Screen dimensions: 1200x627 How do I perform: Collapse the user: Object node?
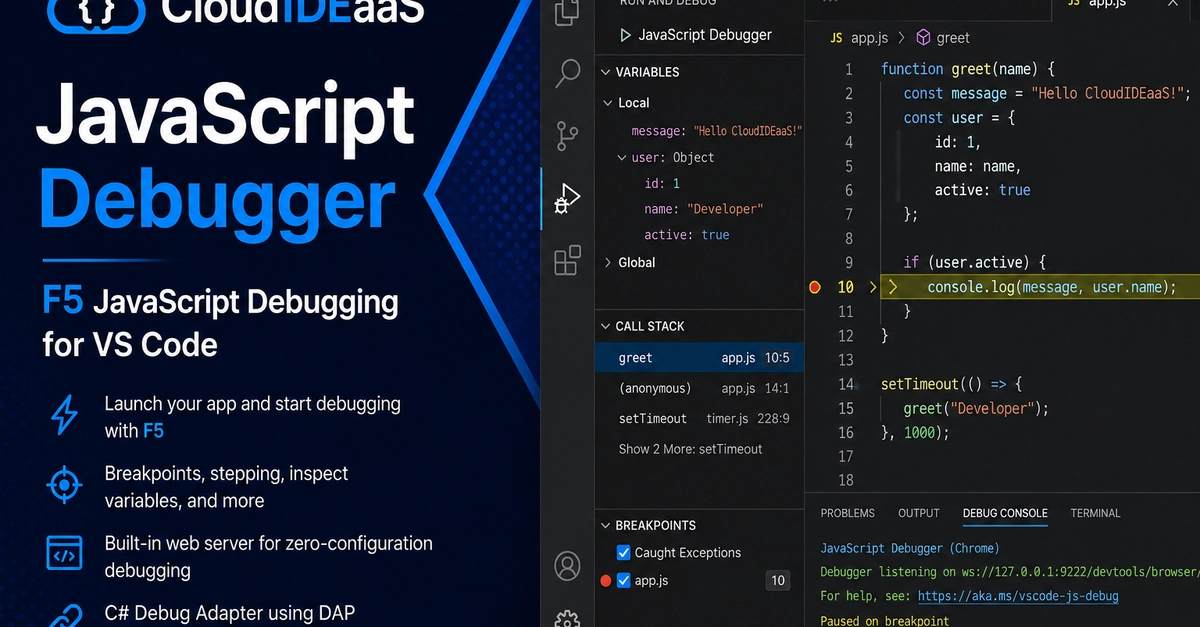point(623,157)
